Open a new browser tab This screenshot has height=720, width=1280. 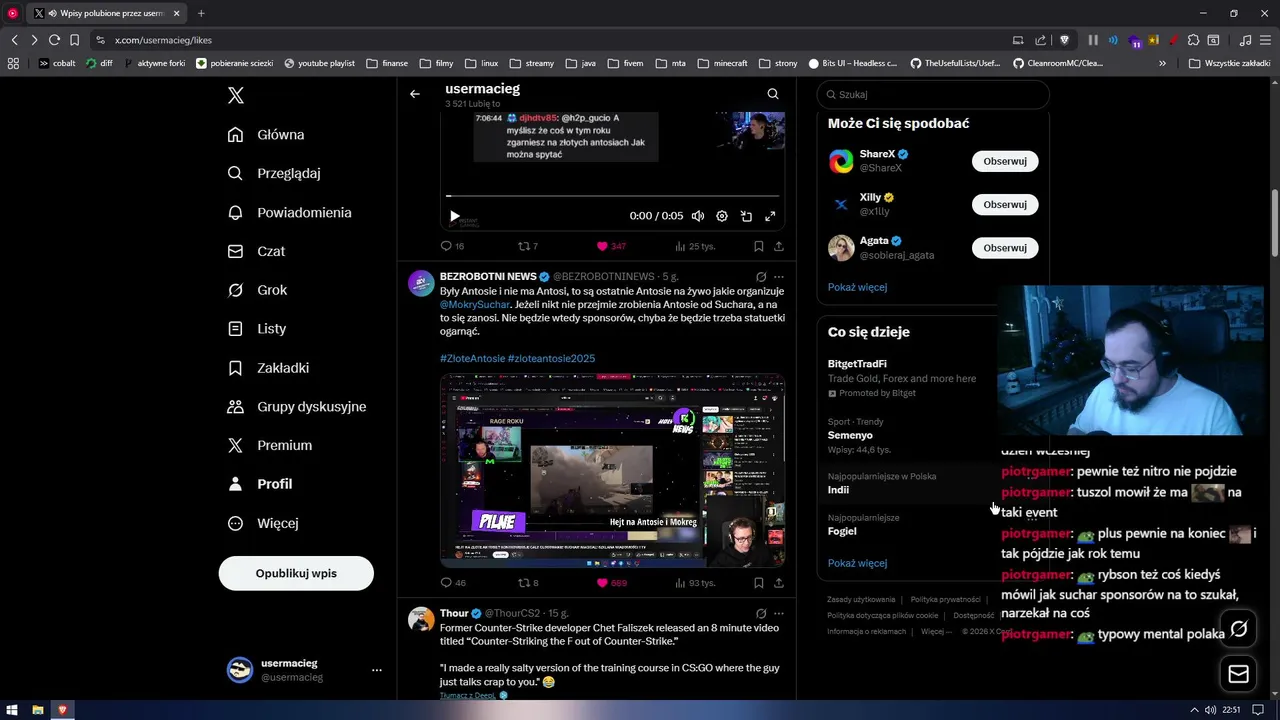pos(201,13)
